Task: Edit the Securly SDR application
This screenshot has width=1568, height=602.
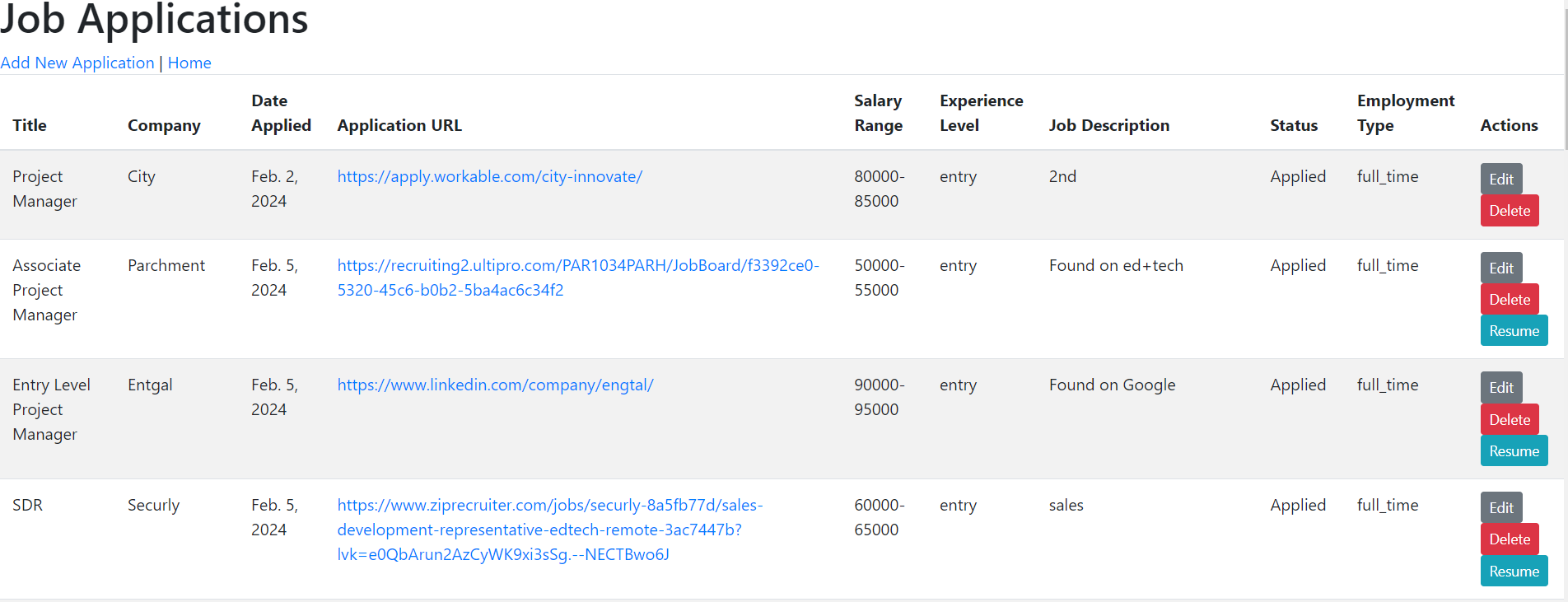Action: click(1500, 508)
